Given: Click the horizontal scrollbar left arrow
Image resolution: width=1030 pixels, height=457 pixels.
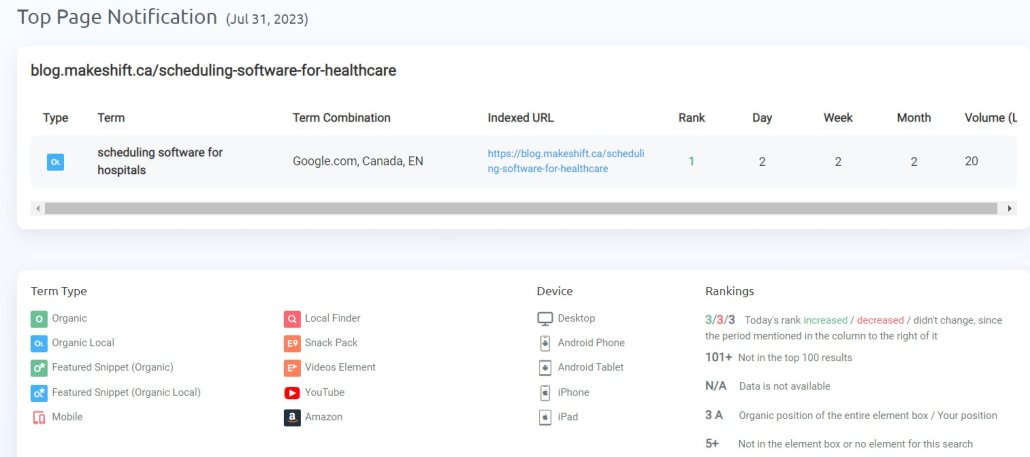Looking at the screenshot, I should (37, 208).
